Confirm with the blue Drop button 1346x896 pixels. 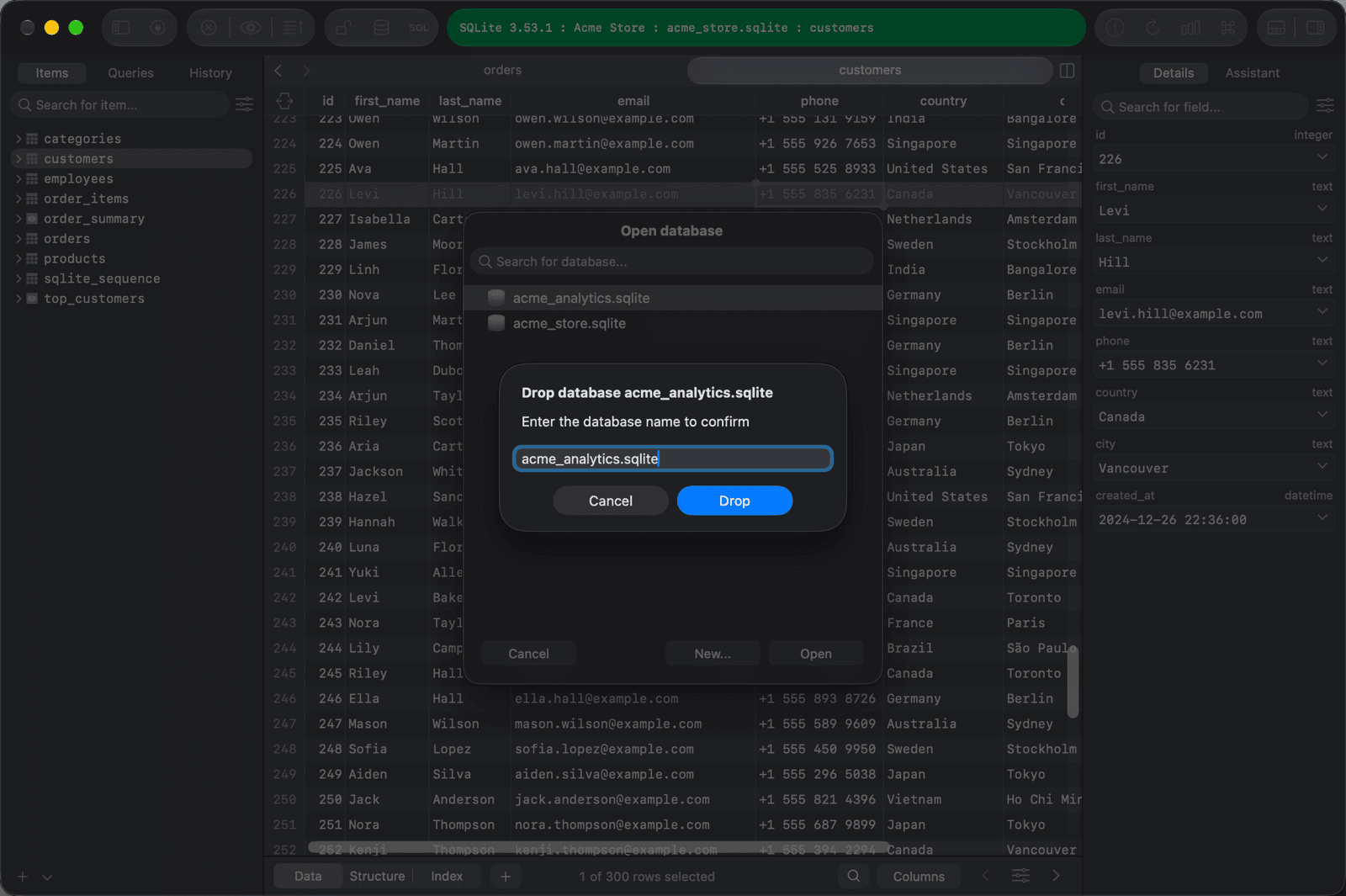tap(734, 501)
